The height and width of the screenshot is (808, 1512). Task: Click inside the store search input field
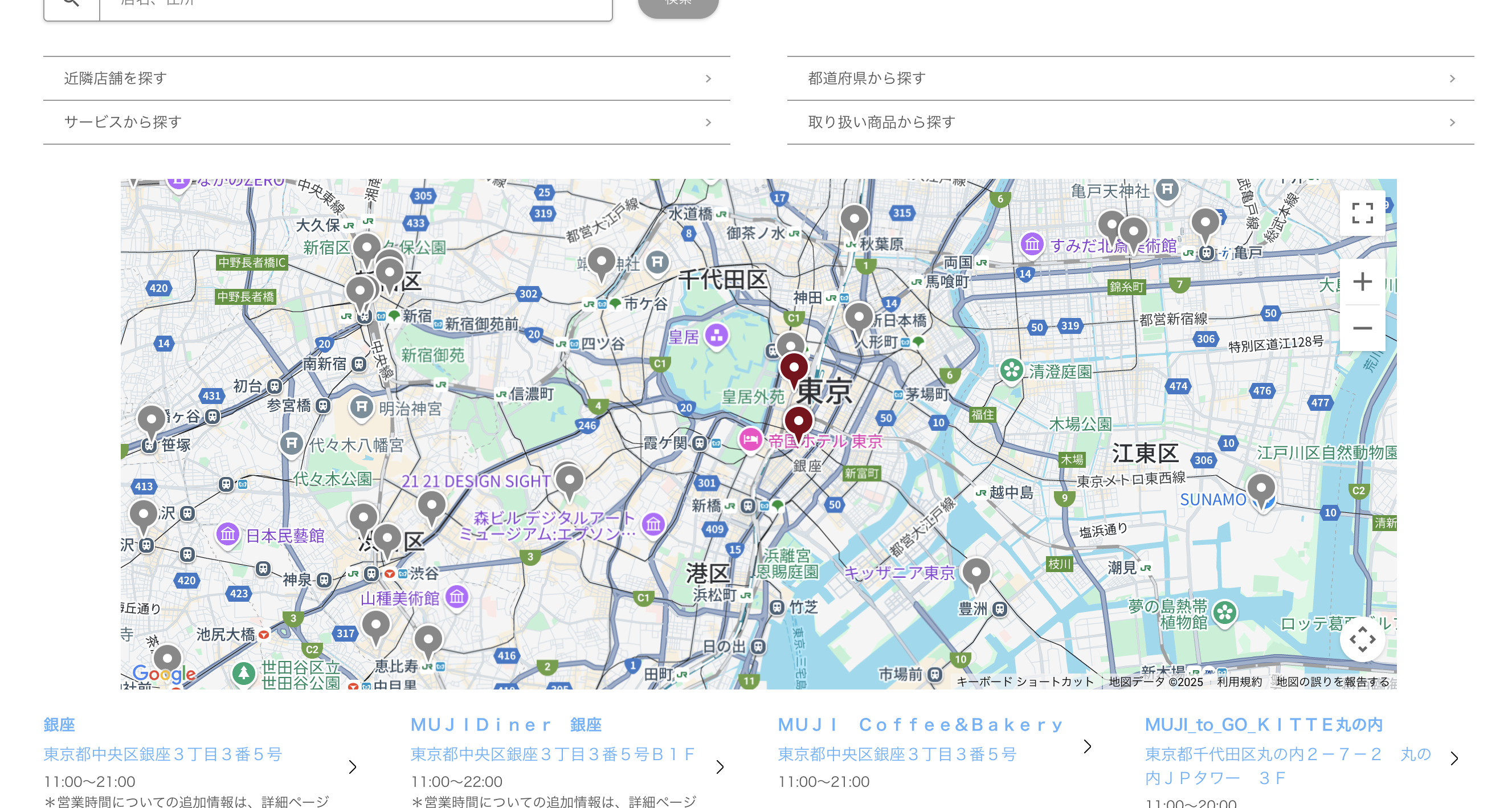click(352, 3)
